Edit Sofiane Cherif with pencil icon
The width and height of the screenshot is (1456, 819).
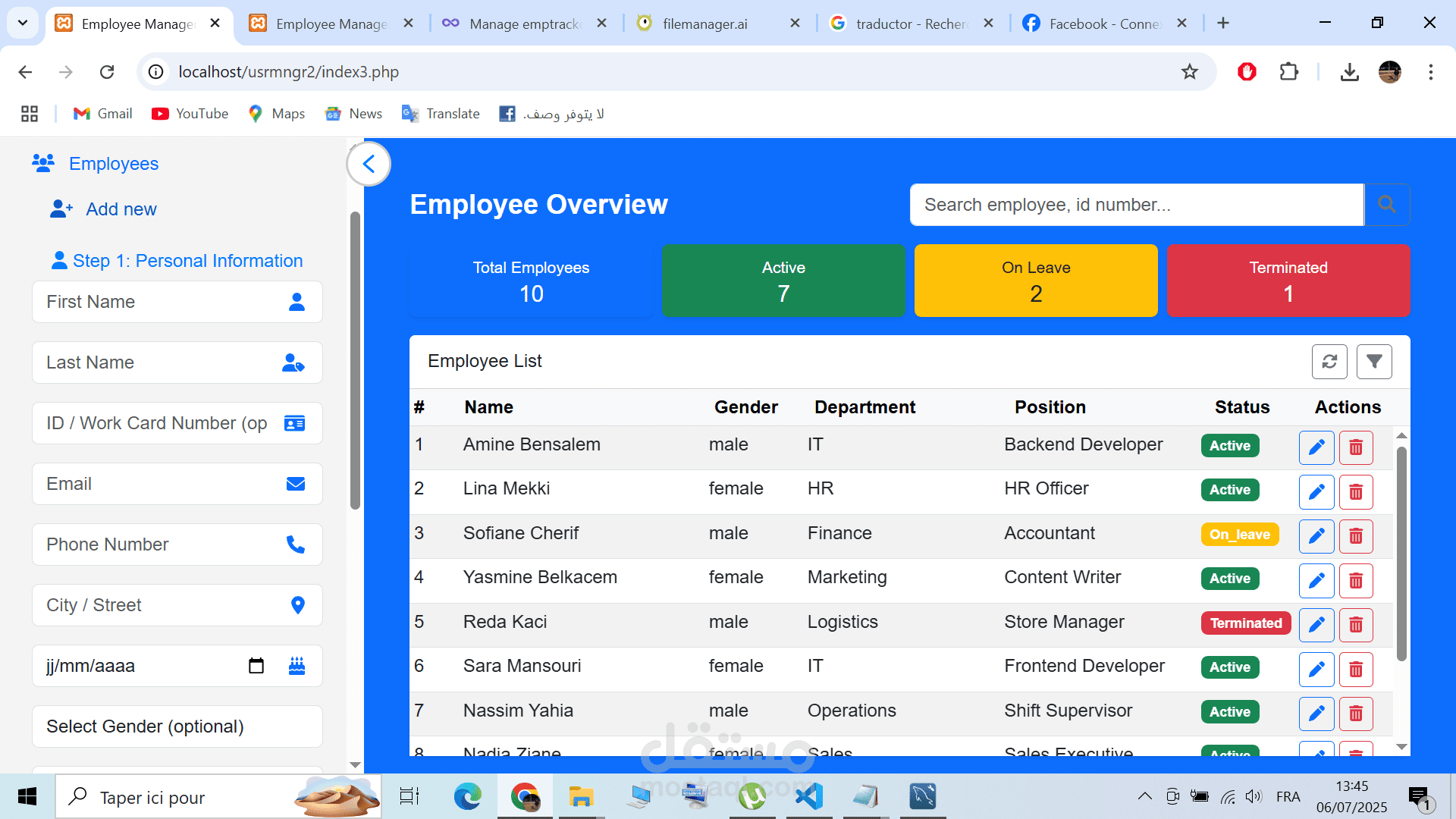1316,536
